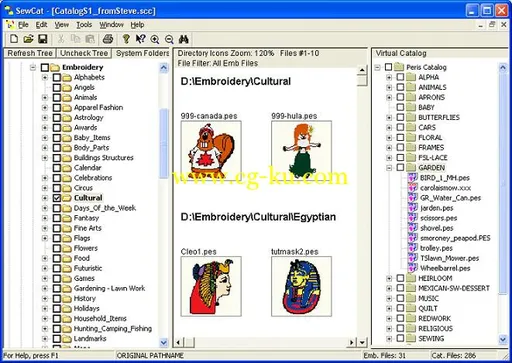Print using the printer toolbar icon
Image resolution: width=512 pixels, height=363 pixels.
(x=108, y=39)
